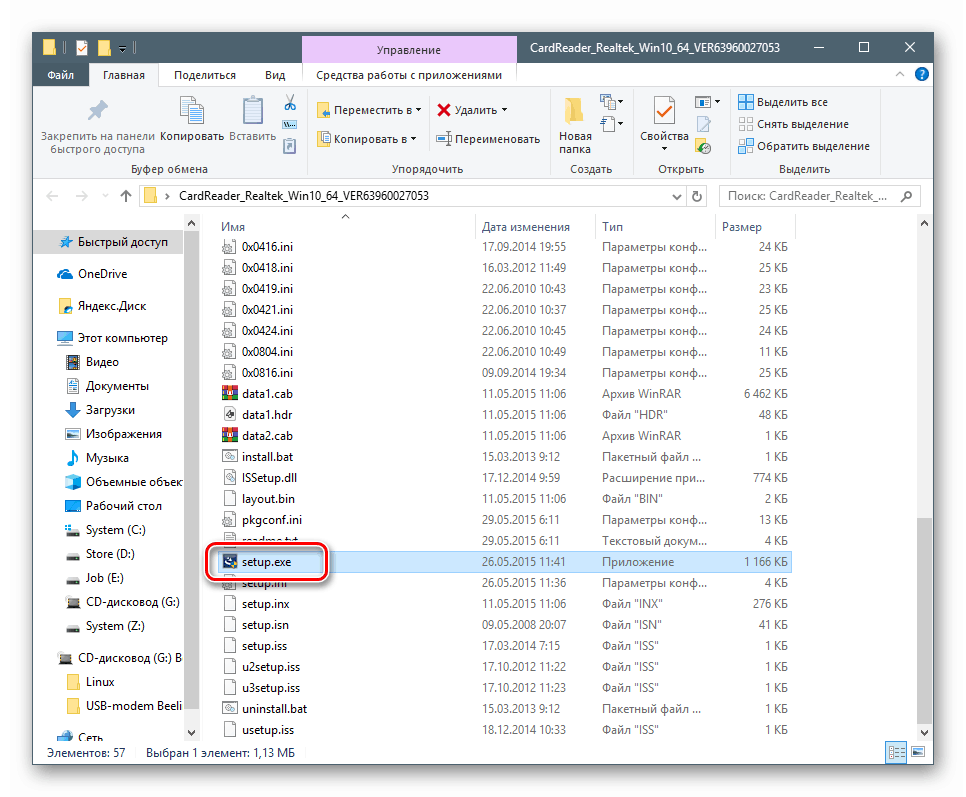
Task: Click the Управление contextual tab
Action: tap(408, 50)
